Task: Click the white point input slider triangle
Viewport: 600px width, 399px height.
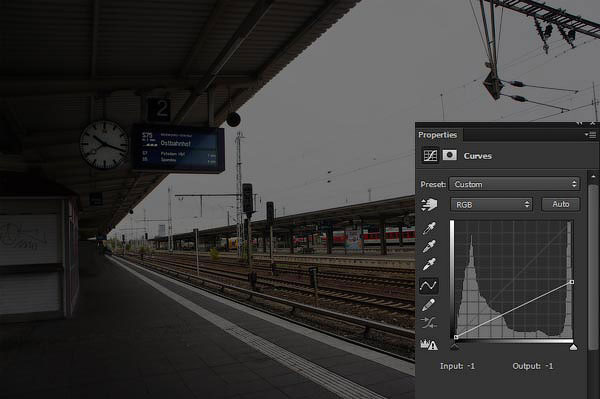Action: 573,347
